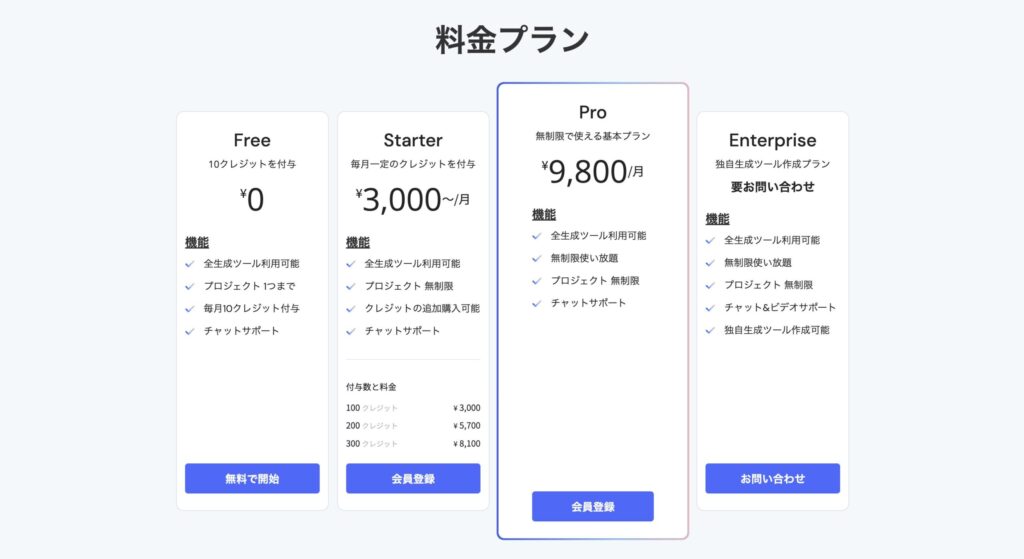Click checkmark beside クレジットの追加購入可能
Screen dimensions: 1024x559
pyautogui.click(x=351, y=308)
